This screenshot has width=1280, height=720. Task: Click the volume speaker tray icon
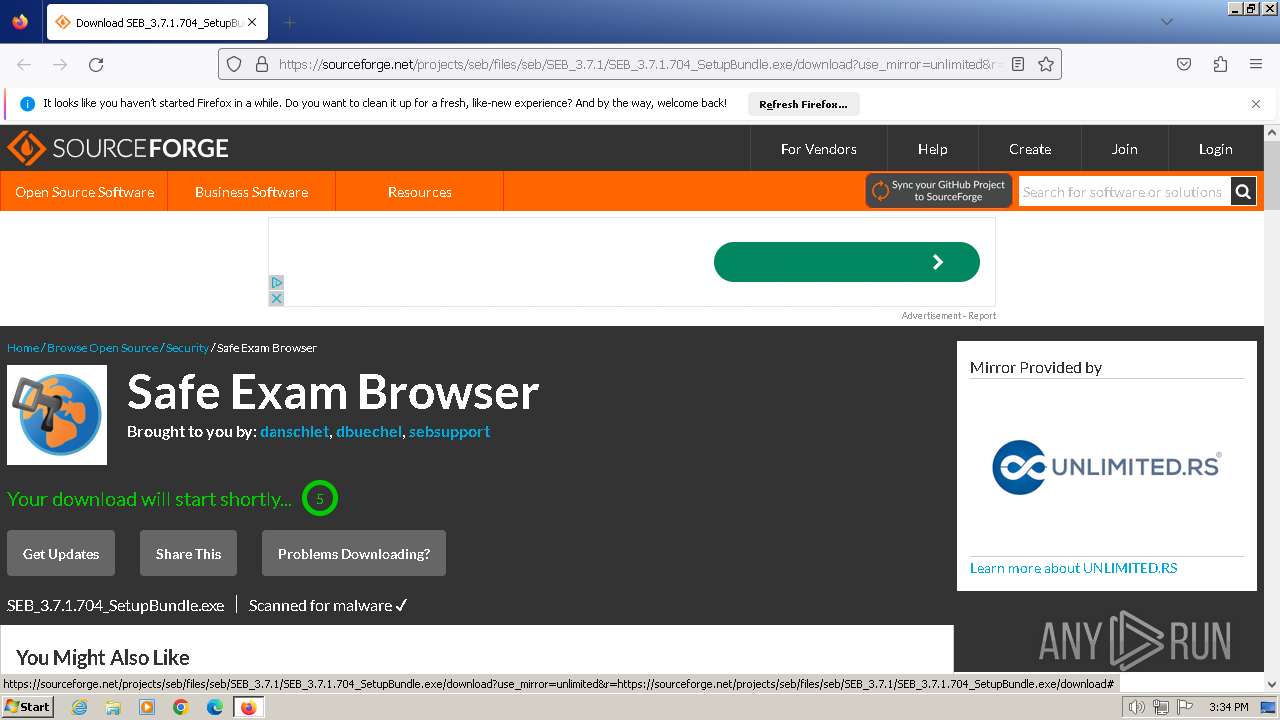[x=1137, y=707]
